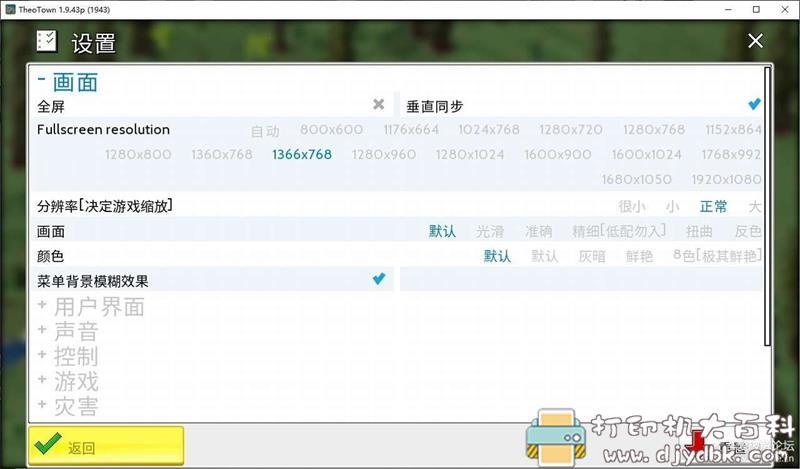The image size is (800, 469).
Task: Select the 1366x768 resolution
Action: tap(302, 154)
